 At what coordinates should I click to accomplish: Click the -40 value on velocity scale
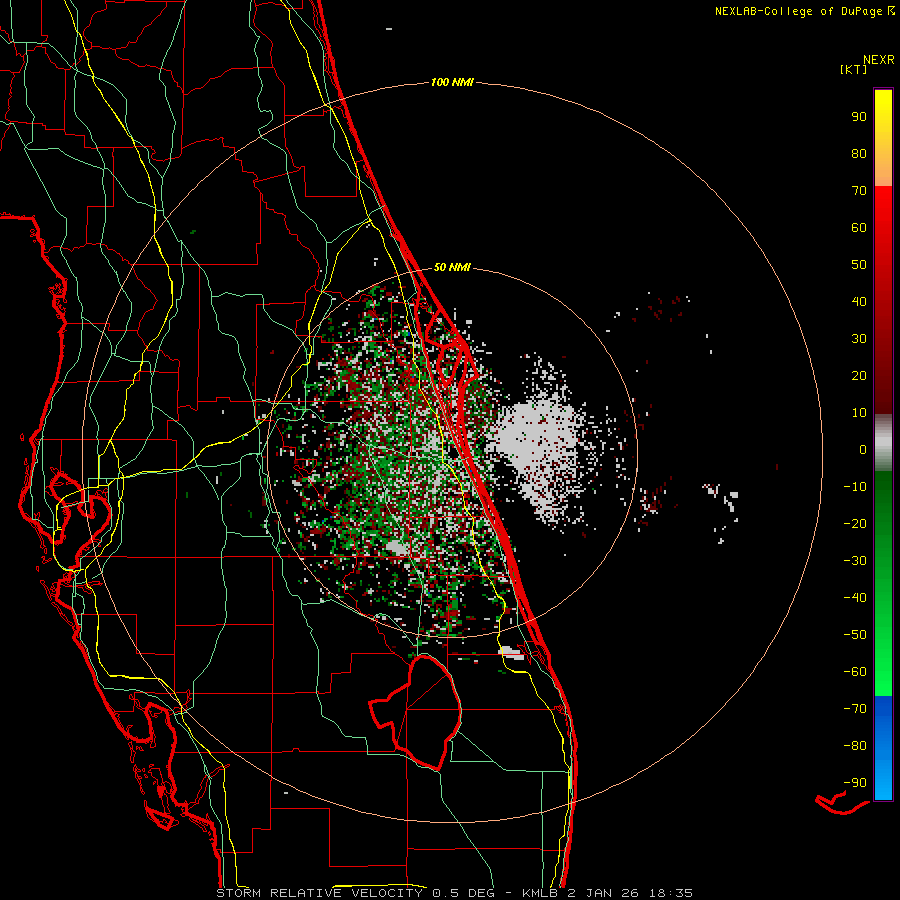click(x=855, y=598)
